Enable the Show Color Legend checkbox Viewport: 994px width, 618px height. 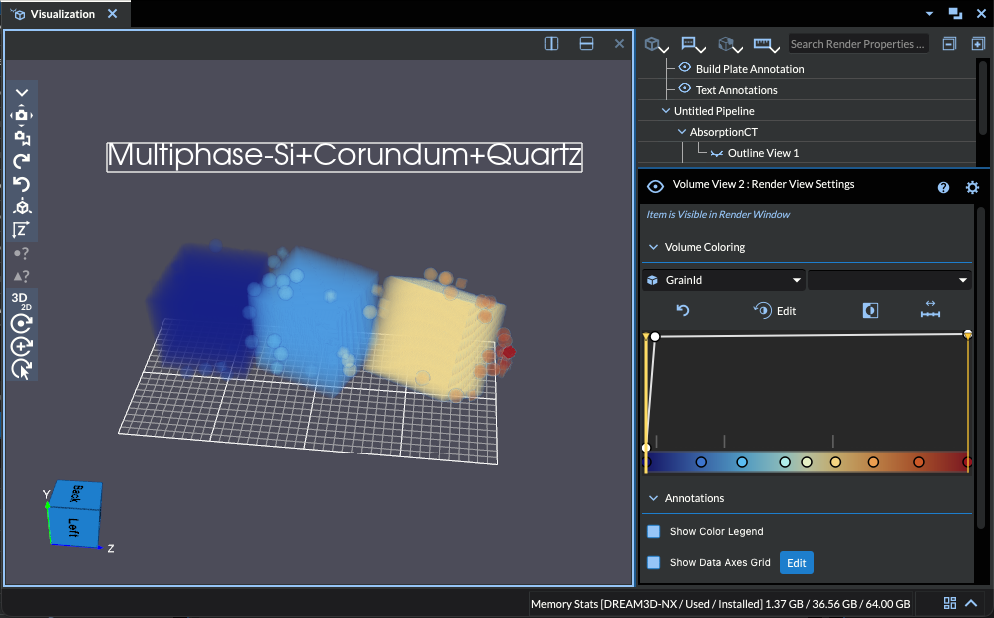654,532
